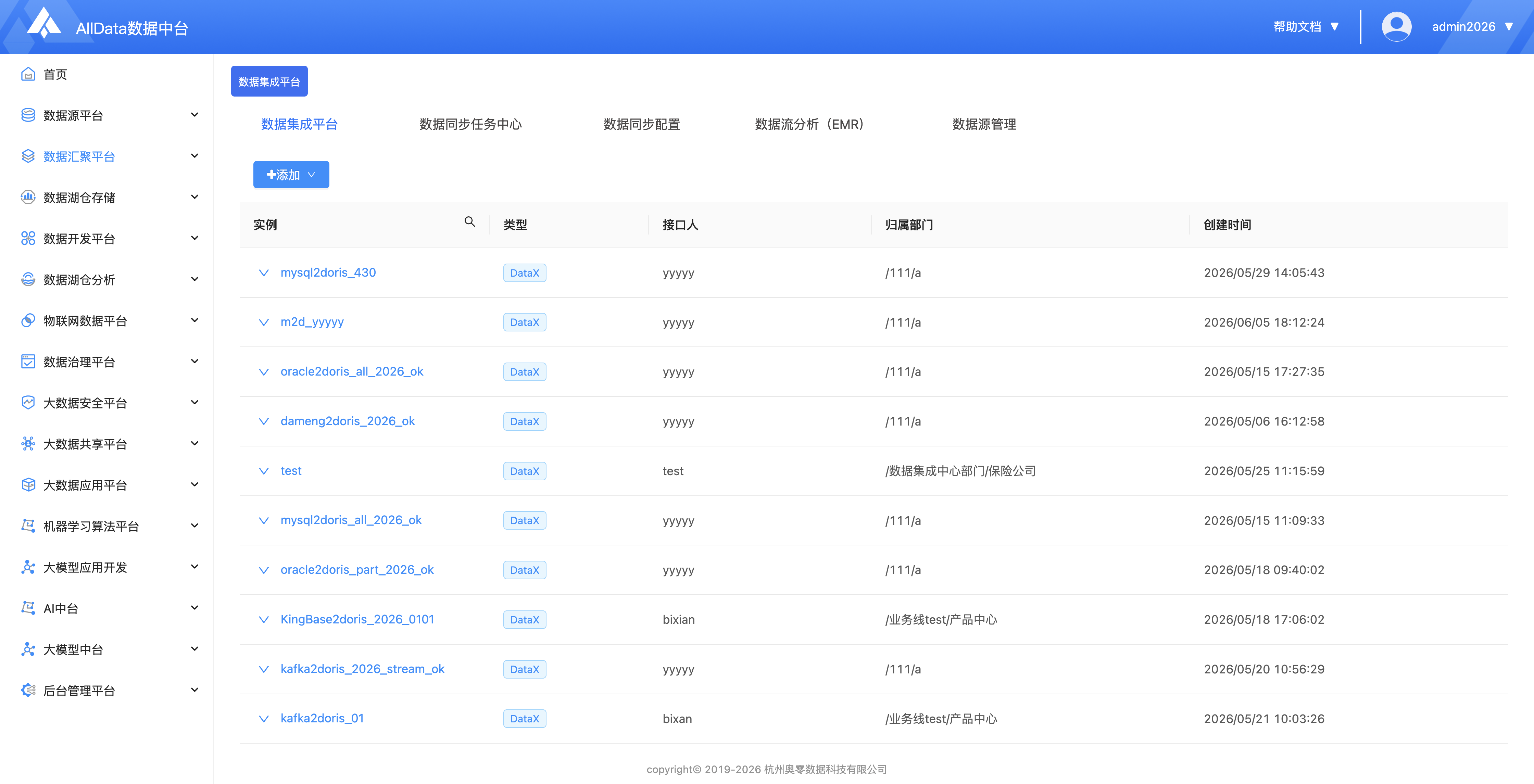1534x784 pixels.
Task: Click the 创建时间 column header
Action: (x=1227, y=225)
